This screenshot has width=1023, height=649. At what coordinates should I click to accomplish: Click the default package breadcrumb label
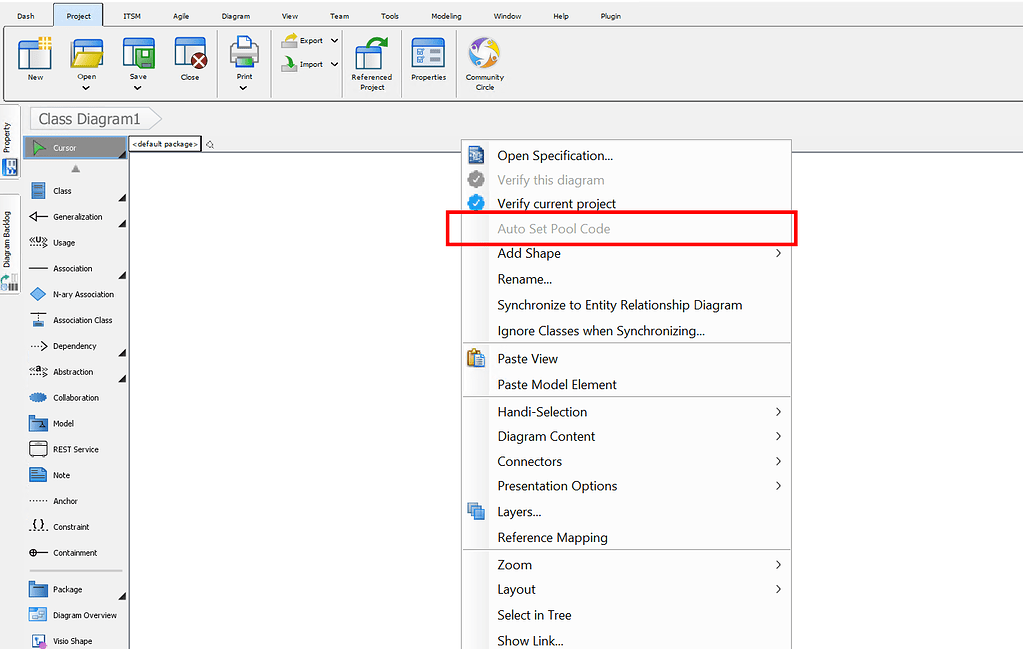(x=164, y=143)
